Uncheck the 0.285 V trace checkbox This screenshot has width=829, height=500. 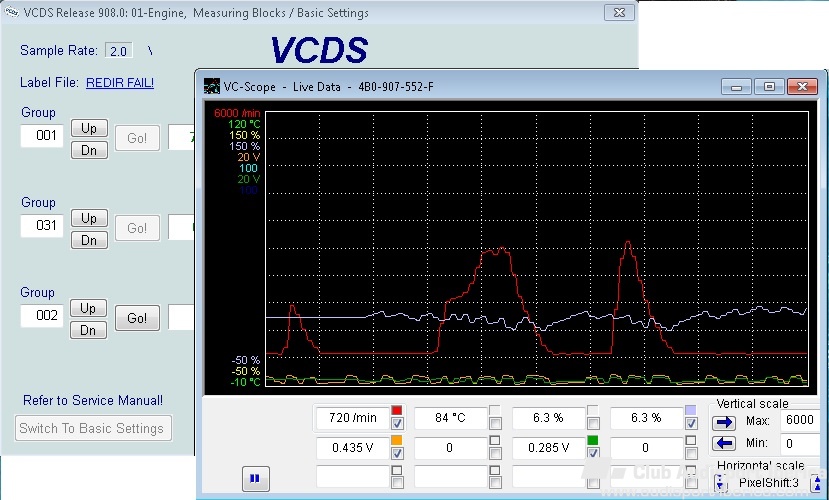593,453
